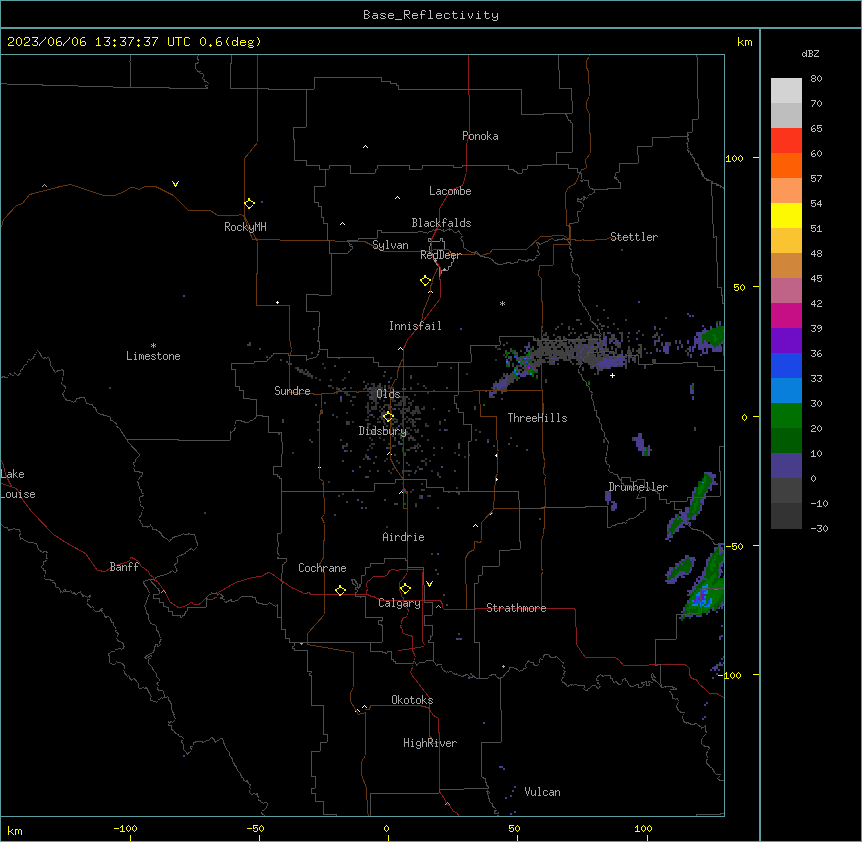Click the RedDeer city label

coord(440,255)
